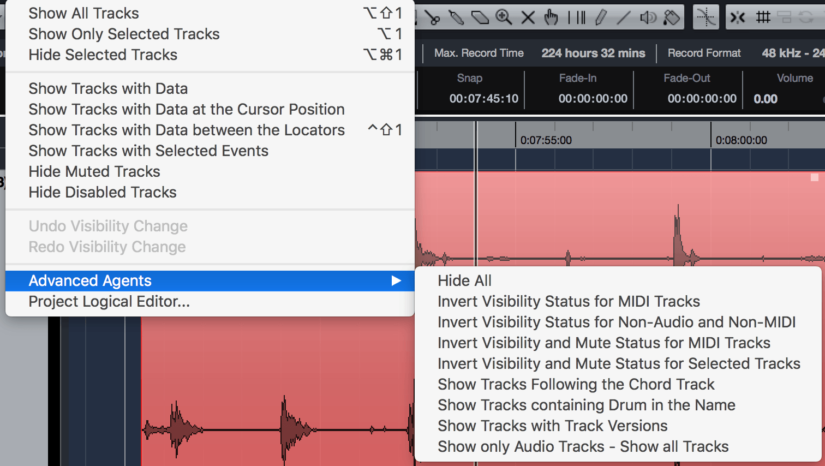Select Show Tracks with Data between Locators
This screenshot has height=466, width=825.
(210, 130)
